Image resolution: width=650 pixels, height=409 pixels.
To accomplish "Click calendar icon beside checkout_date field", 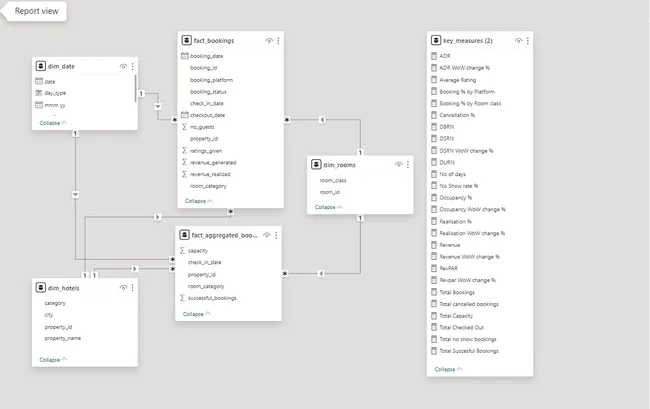I will 185,115.
